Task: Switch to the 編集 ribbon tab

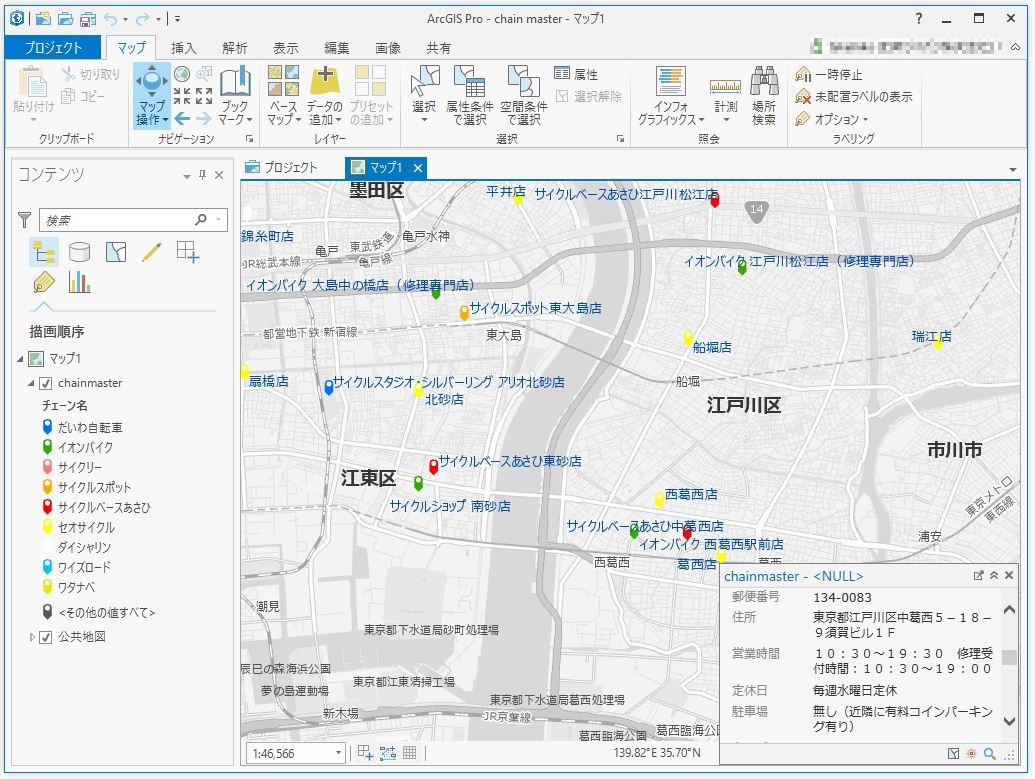Action: [x=337, y=48]
